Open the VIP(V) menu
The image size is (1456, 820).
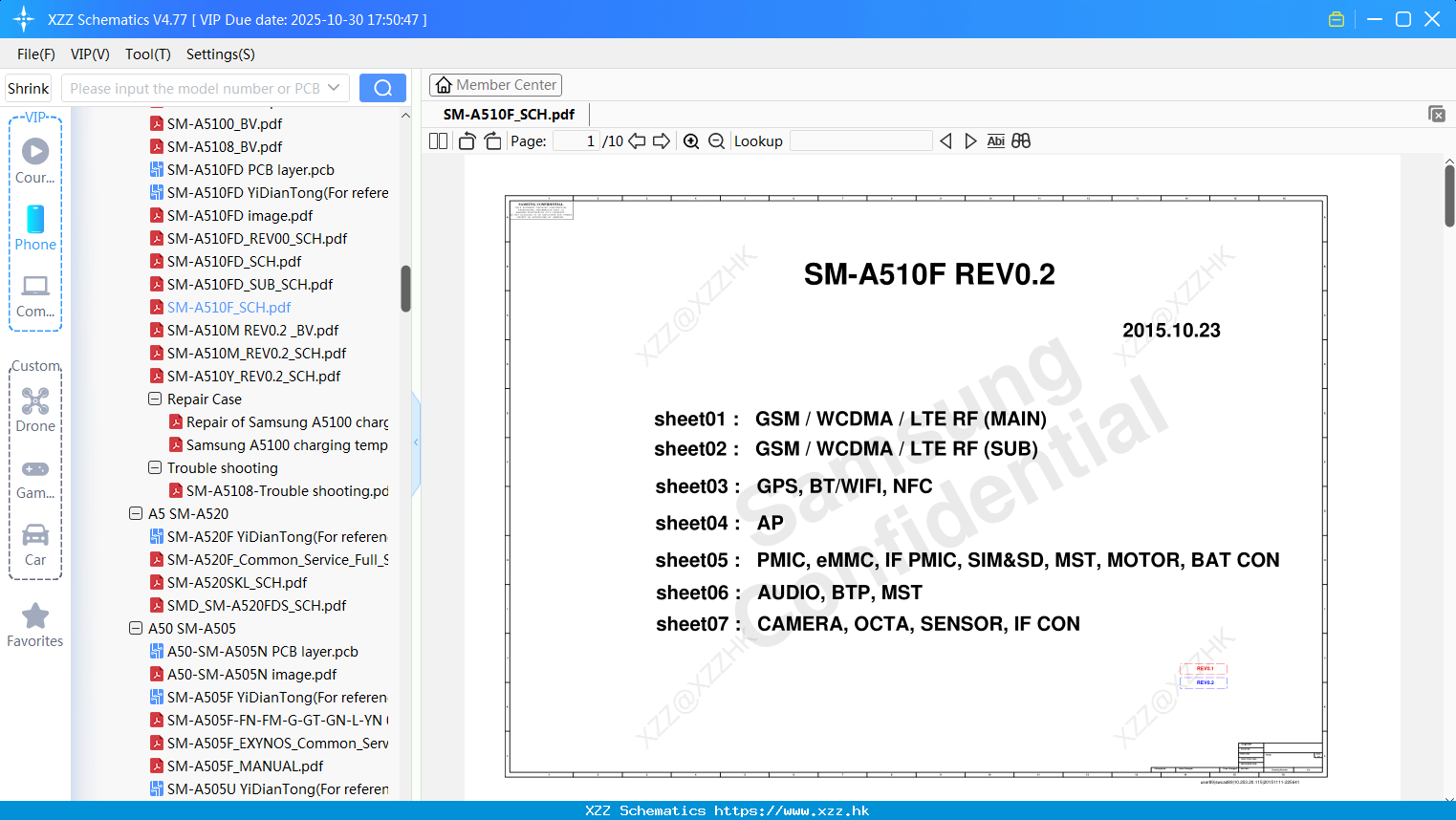point(90,54)
